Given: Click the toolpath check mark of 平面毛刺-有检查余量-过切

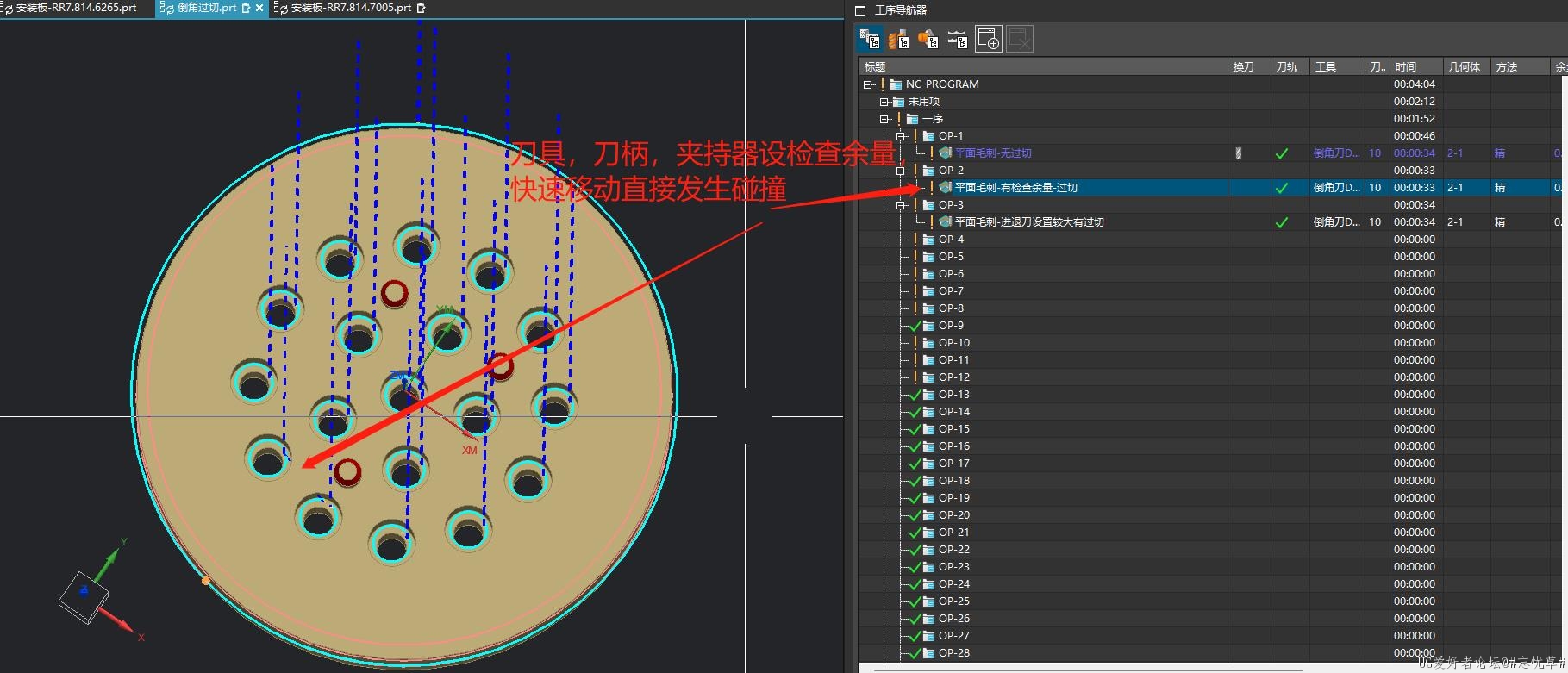Looking at the screenshot, I should (1282, 188).
